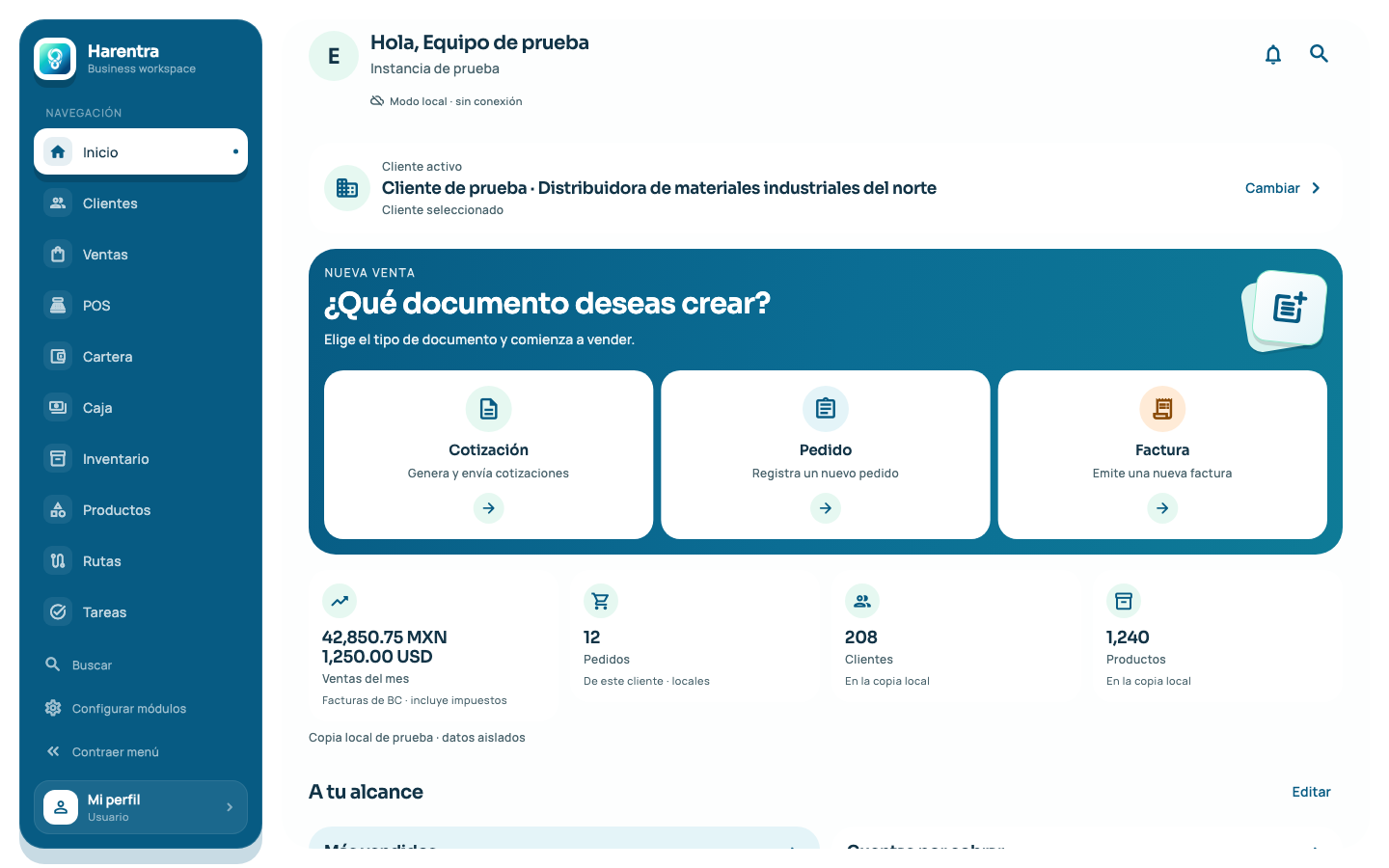Open Ventas from the sidebar
Screen dimensions: 1389x868
[141, 255]
